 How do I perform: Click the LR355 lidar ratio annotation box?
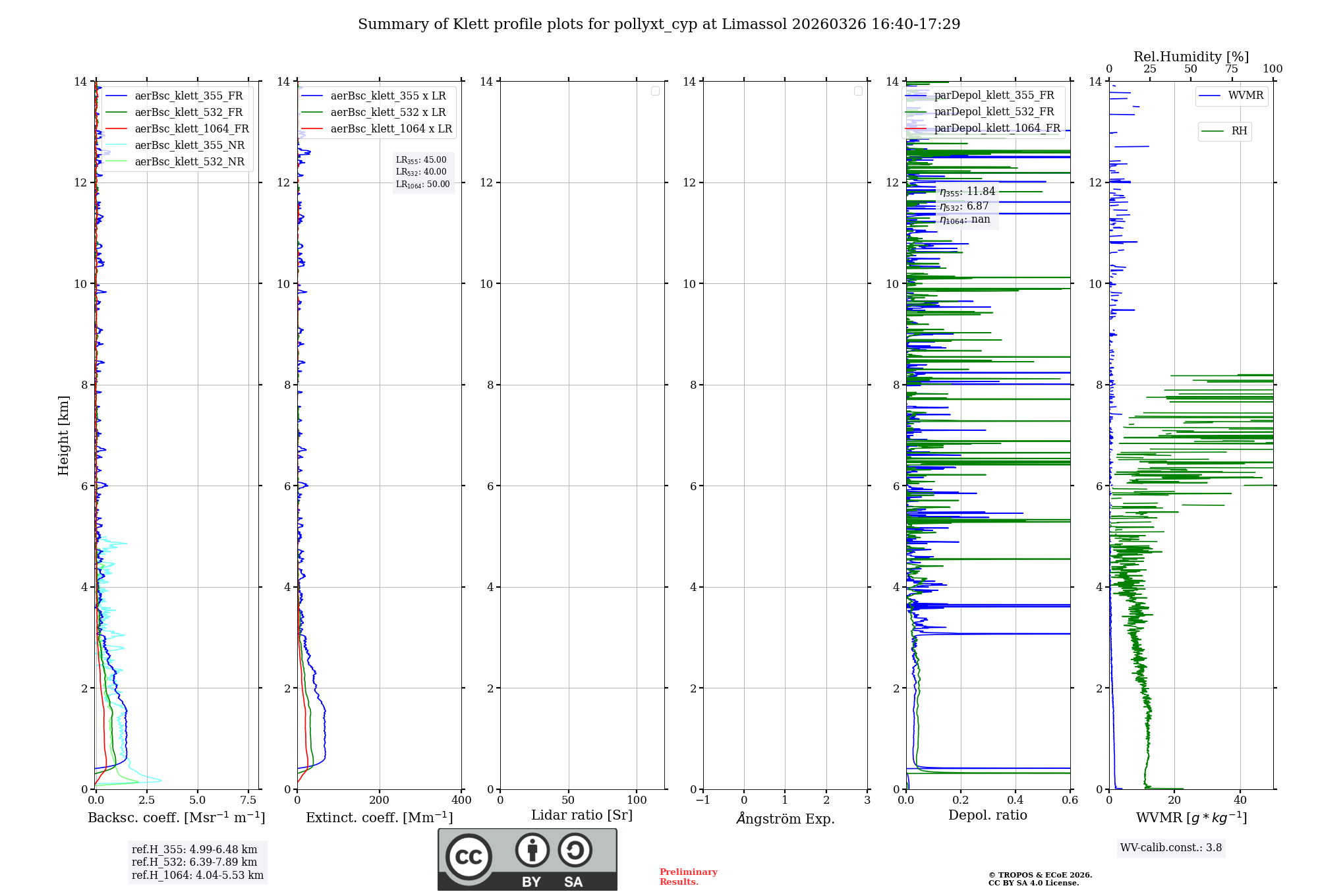[421, 160]
